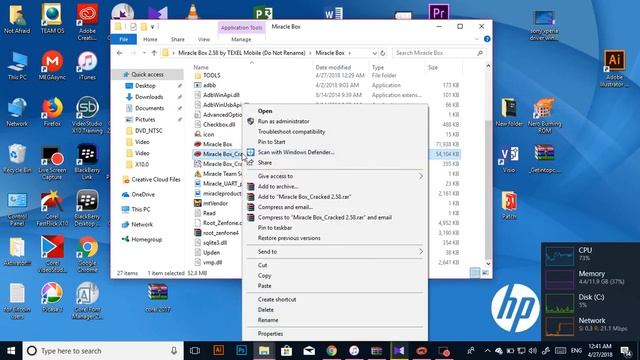Sort files by Size column
Image resolution: width=640 pixels, height=360 pixels.
(433, 67)
